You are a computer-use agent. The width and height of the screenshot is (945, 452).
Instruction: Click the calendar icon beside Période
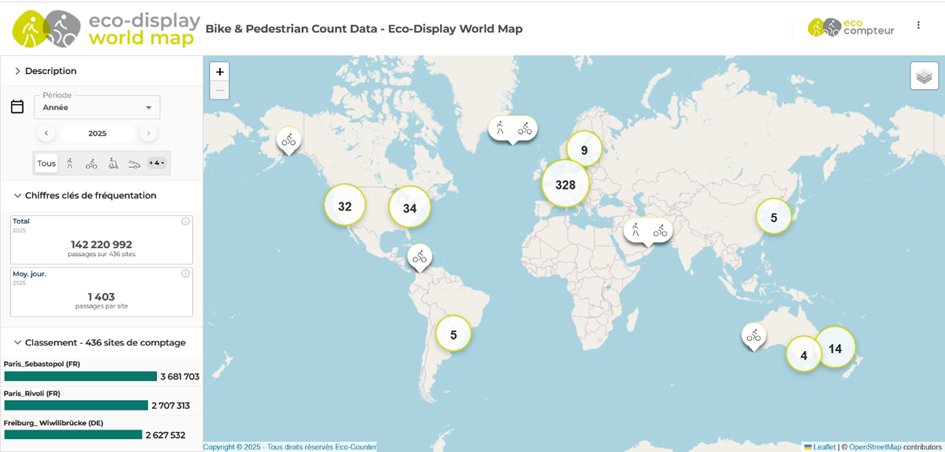point(17,107)
